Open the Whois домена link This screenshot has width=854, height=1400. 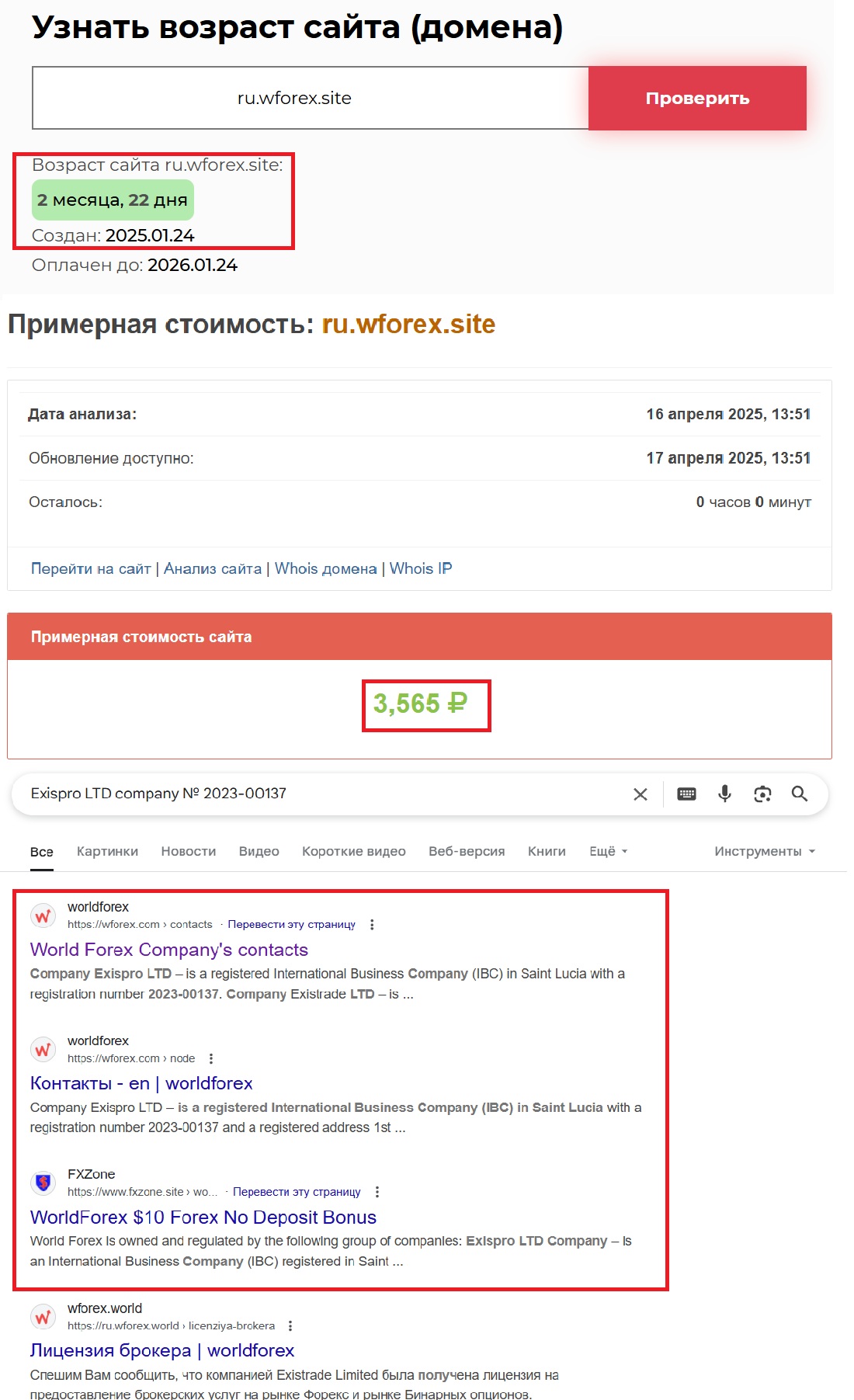point(325,568)
